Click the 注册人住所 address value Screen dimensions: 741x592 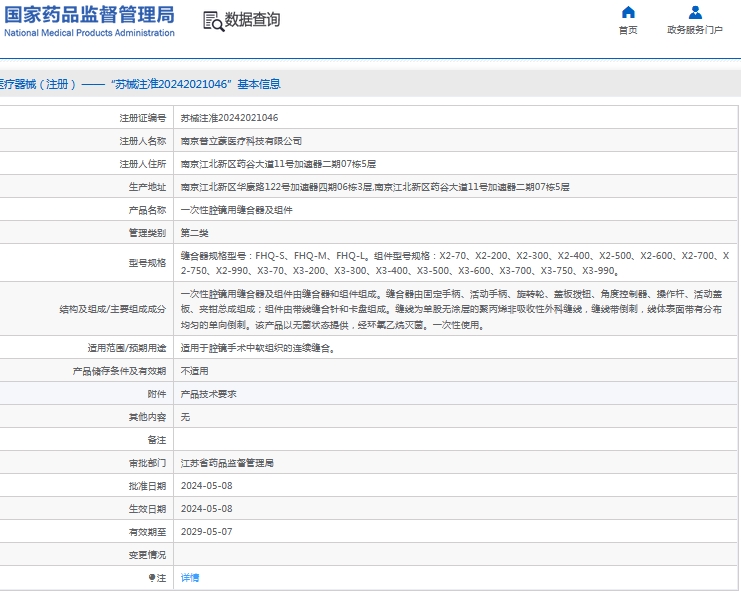[x=278, y=164]
